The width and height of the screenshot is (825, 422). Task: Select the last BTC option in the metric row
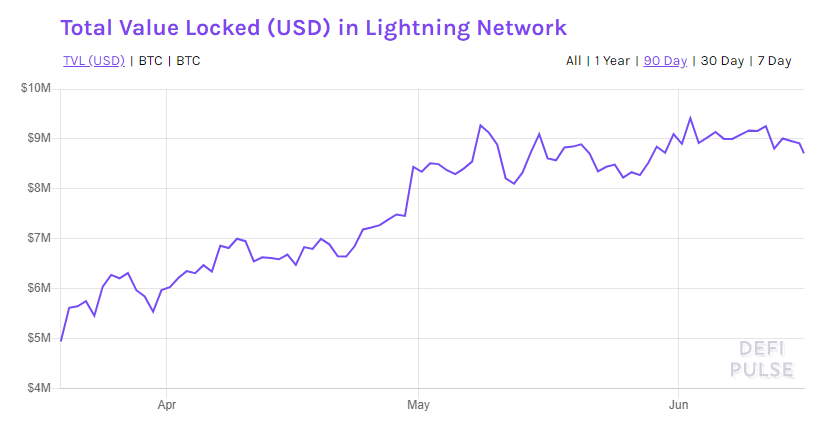click(x=188, y=61)
